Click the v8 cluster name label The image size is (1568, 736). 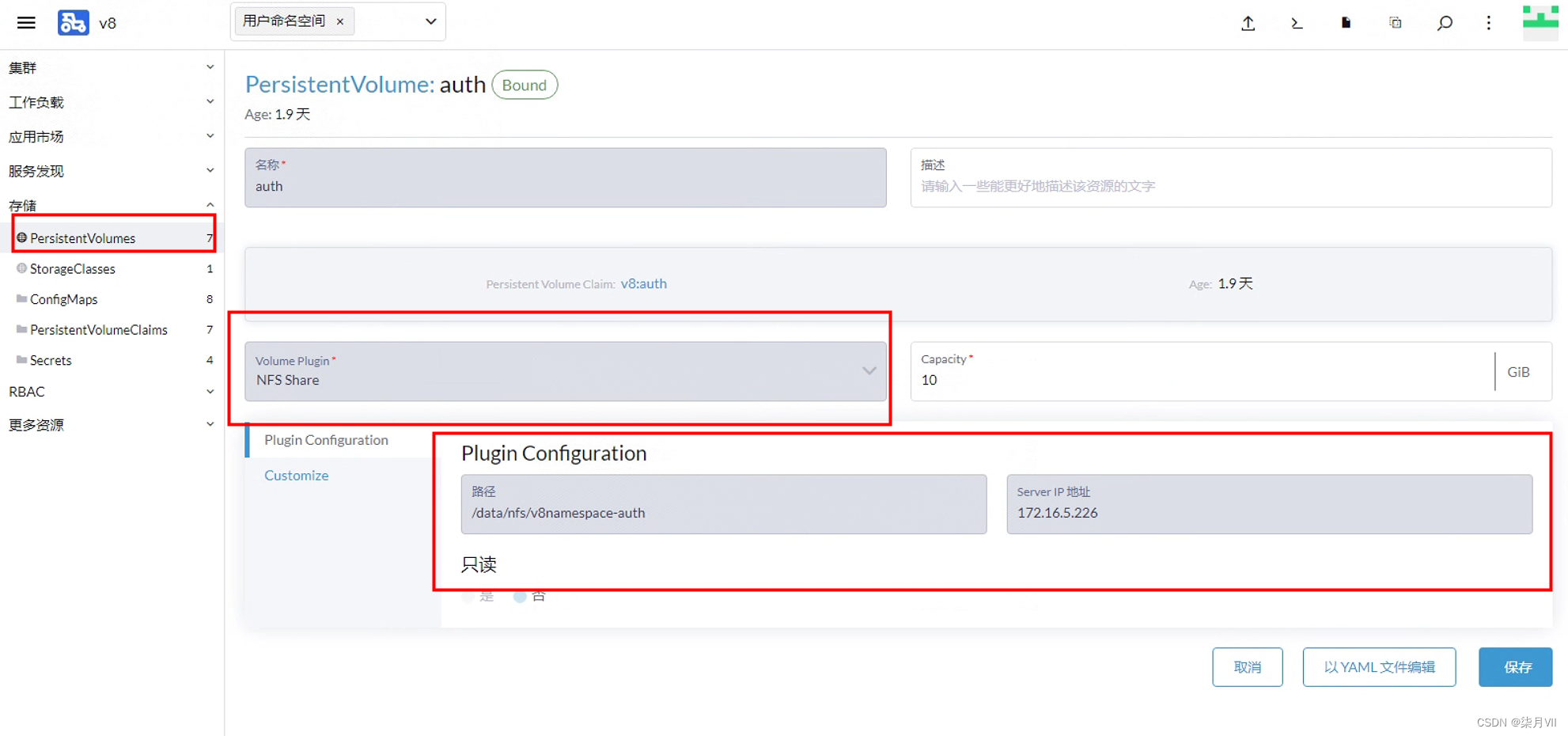(108, 23)
